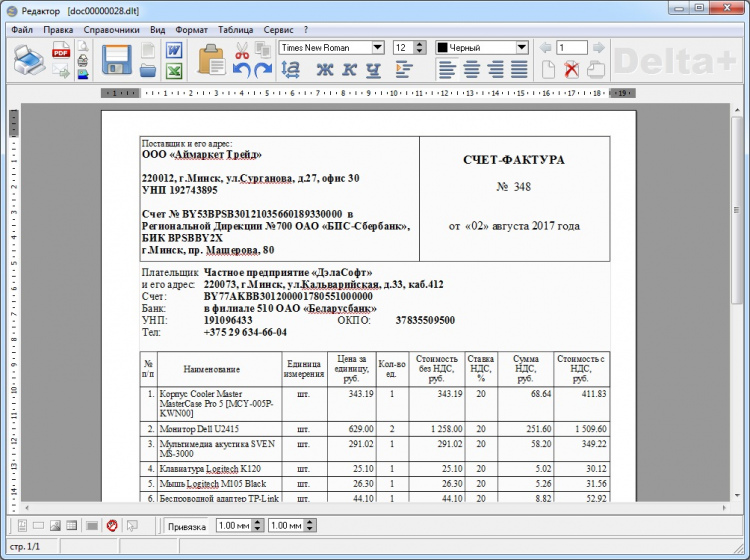Export document to PDF
Image resolution: width=750 pixels, height=560 pixels.
(x=61, y=50)
